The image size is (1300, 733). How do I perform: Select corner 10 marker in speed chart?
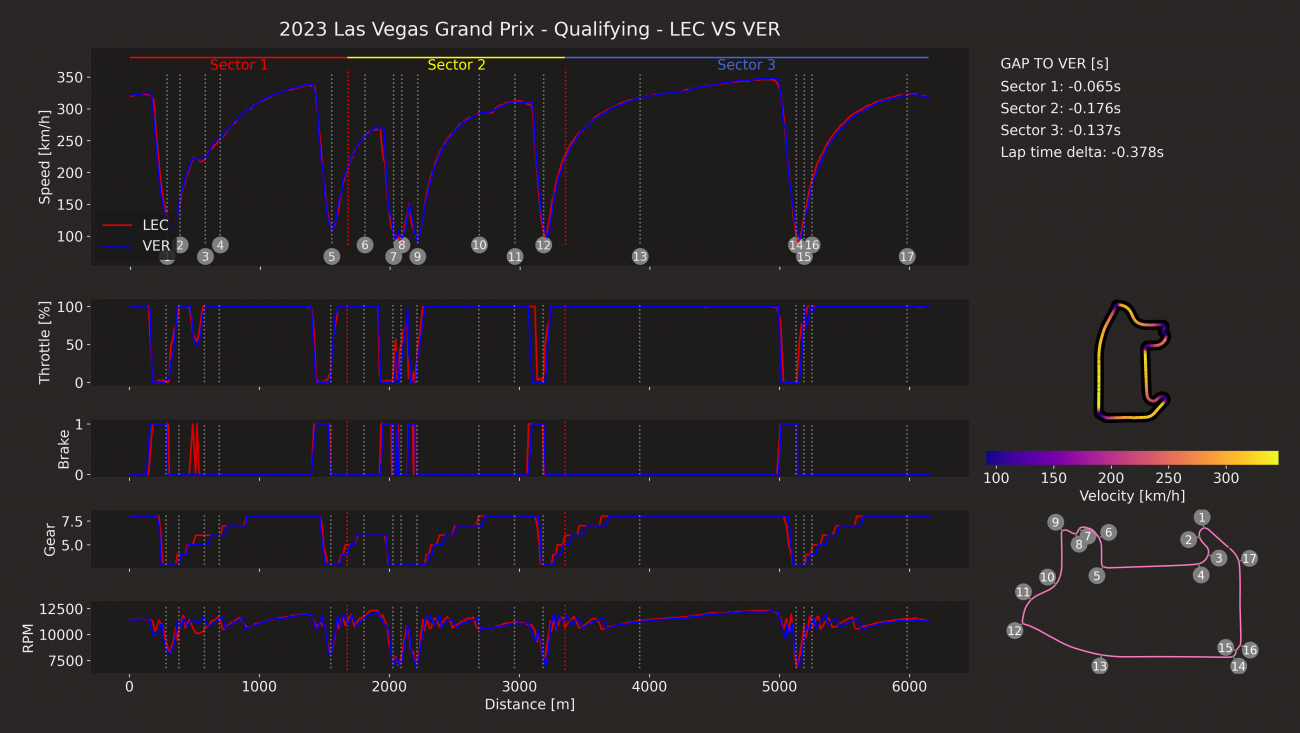point(479,245)
